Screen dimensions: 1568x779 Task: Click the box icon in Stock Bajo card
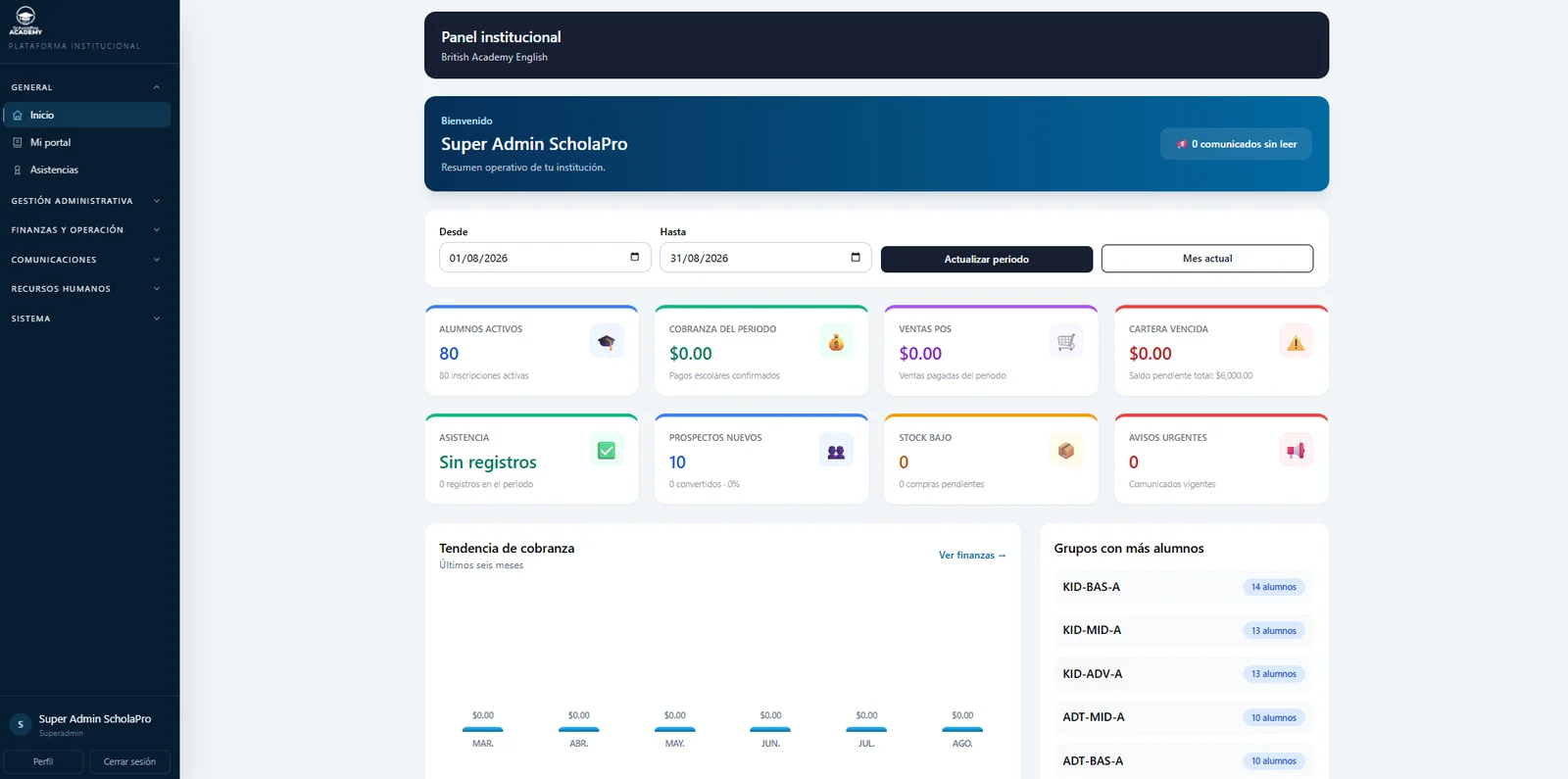click(x=1066, y=451)
